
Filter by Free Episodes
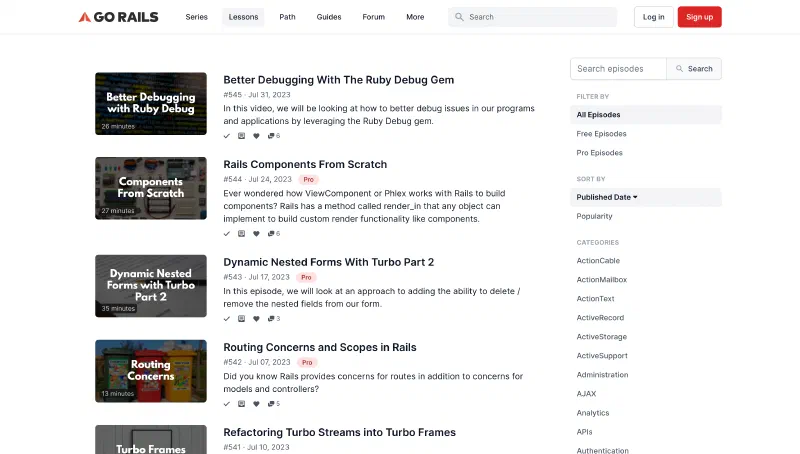(602, 134)
